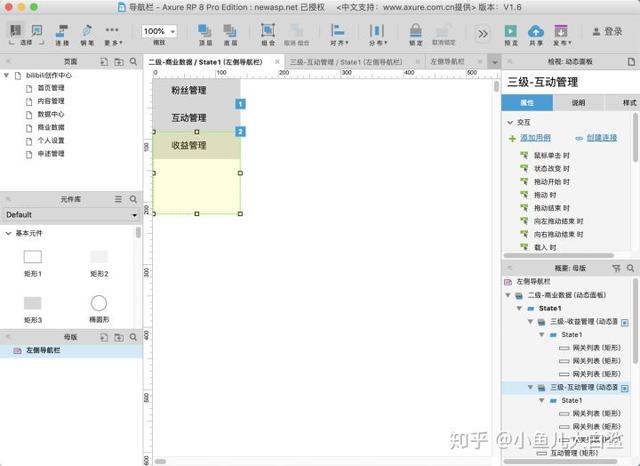The height and width of the screenshot is (466, 640).
Task: Search the outline panel
Action: [631, 268]
